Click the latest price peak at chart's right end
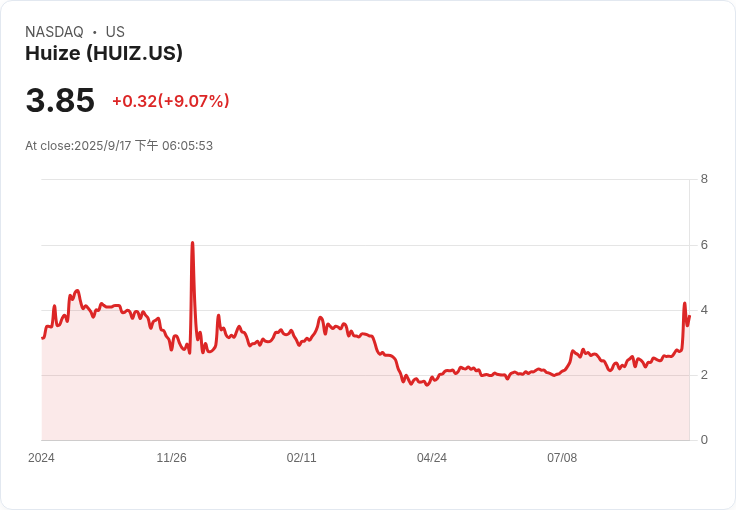Viewport: 736px width, 510px height. click(x=684, y=304)
